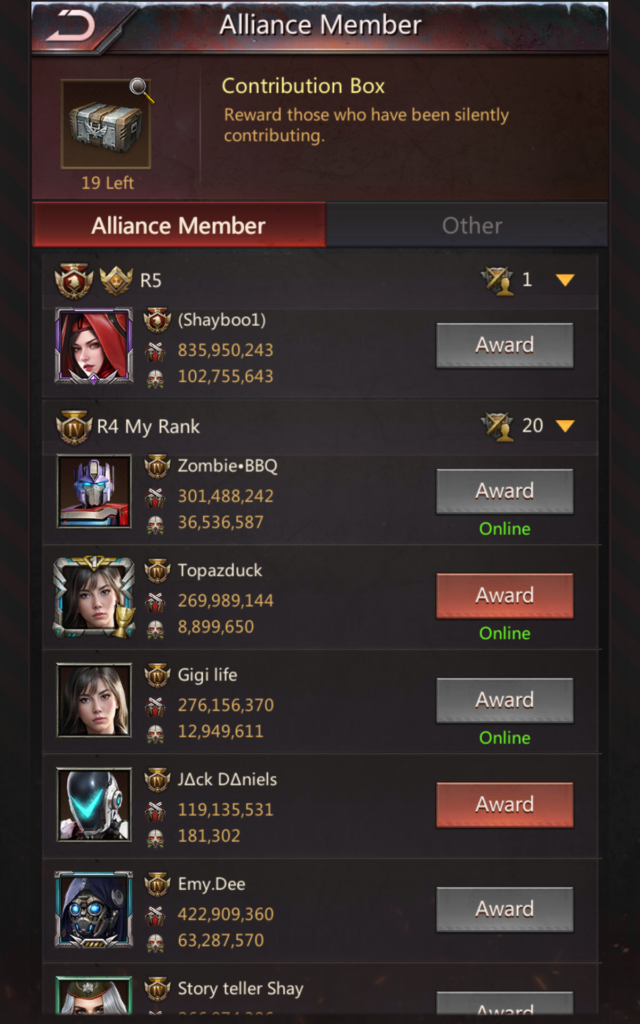Open the Contribution Box chest icon
Screen dimensions: 640x1024
(106, 124)
